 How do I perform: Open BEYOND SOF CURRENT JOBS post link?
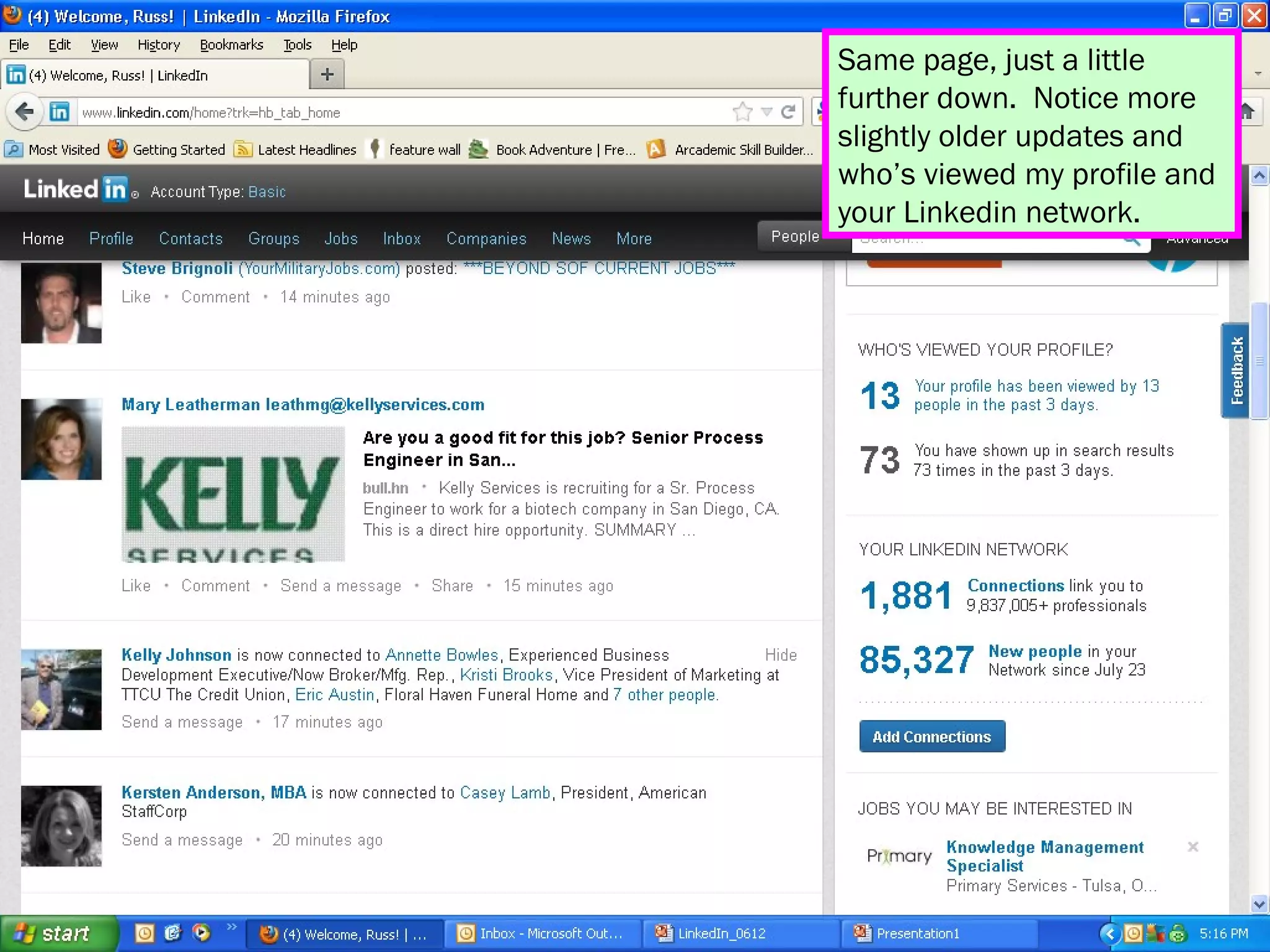pyautogui.click(x=599, y=268)
